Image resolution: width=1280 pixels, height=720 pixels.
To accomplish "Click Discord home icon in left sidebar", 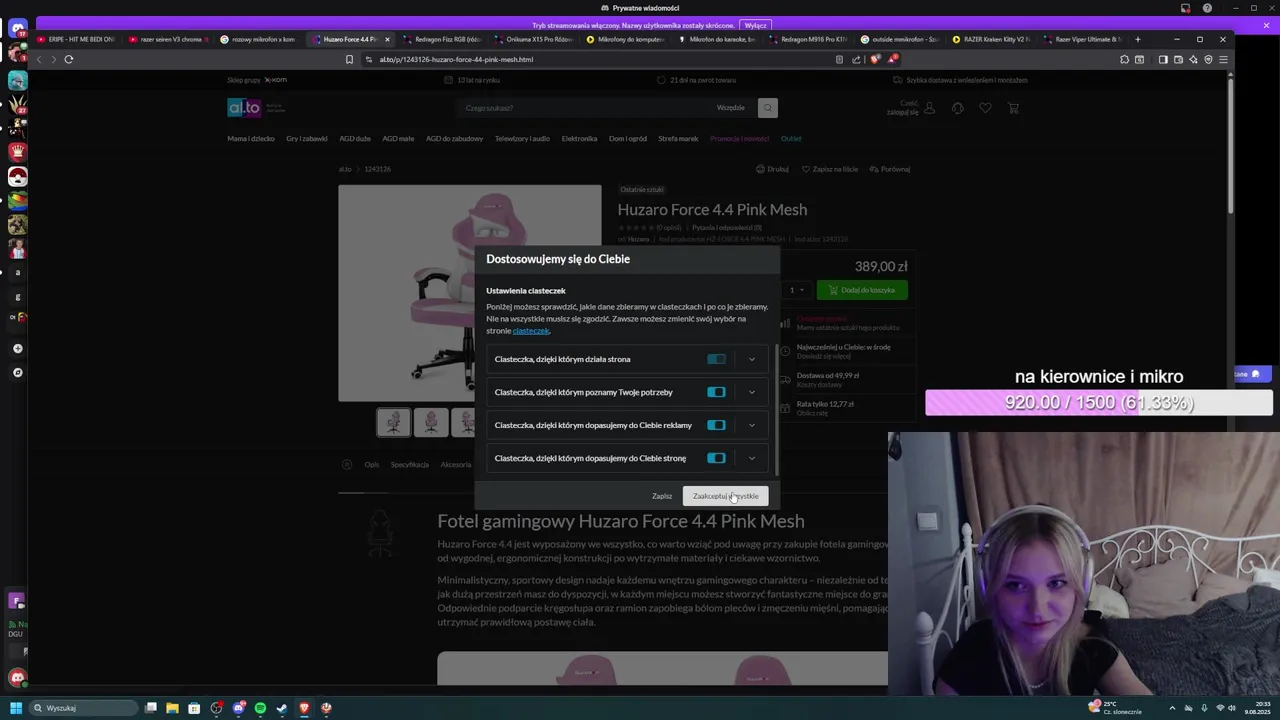I will click(17, 30).
